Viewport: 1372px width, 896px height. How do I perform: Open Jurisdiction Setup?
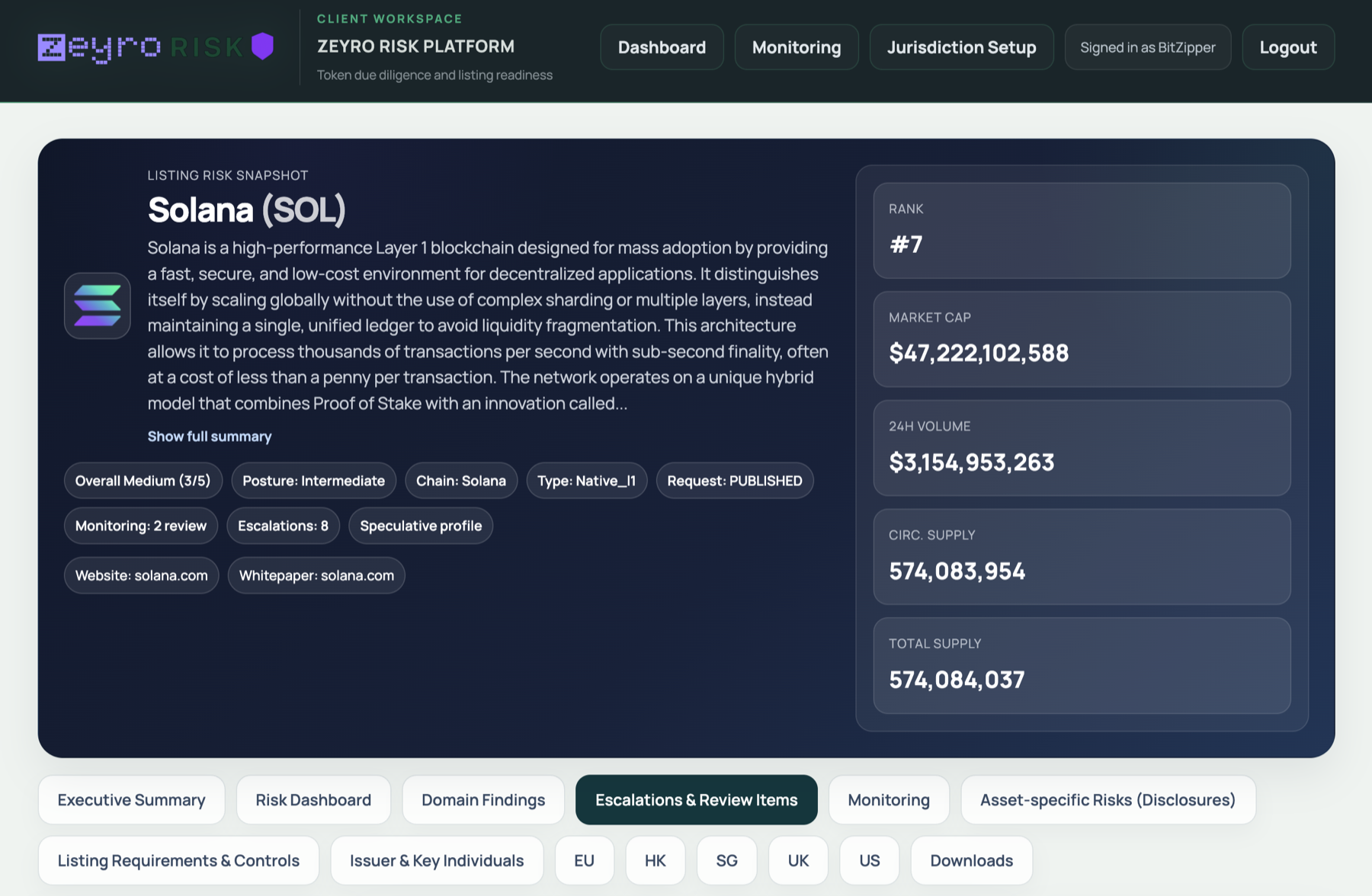(x=961, y=46)
